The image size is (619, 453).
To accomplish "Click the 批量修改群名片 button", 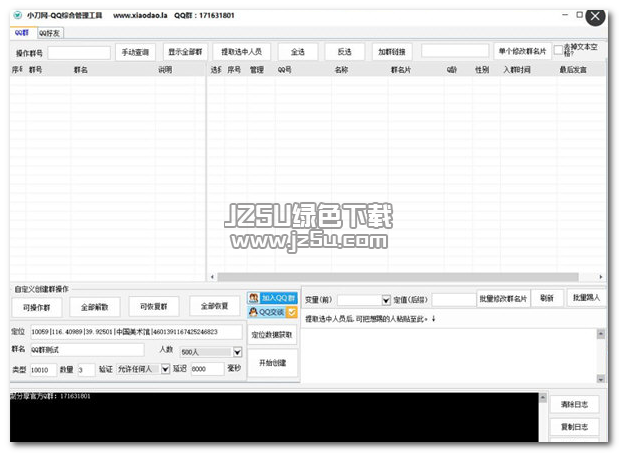I will tap(503, 299).
